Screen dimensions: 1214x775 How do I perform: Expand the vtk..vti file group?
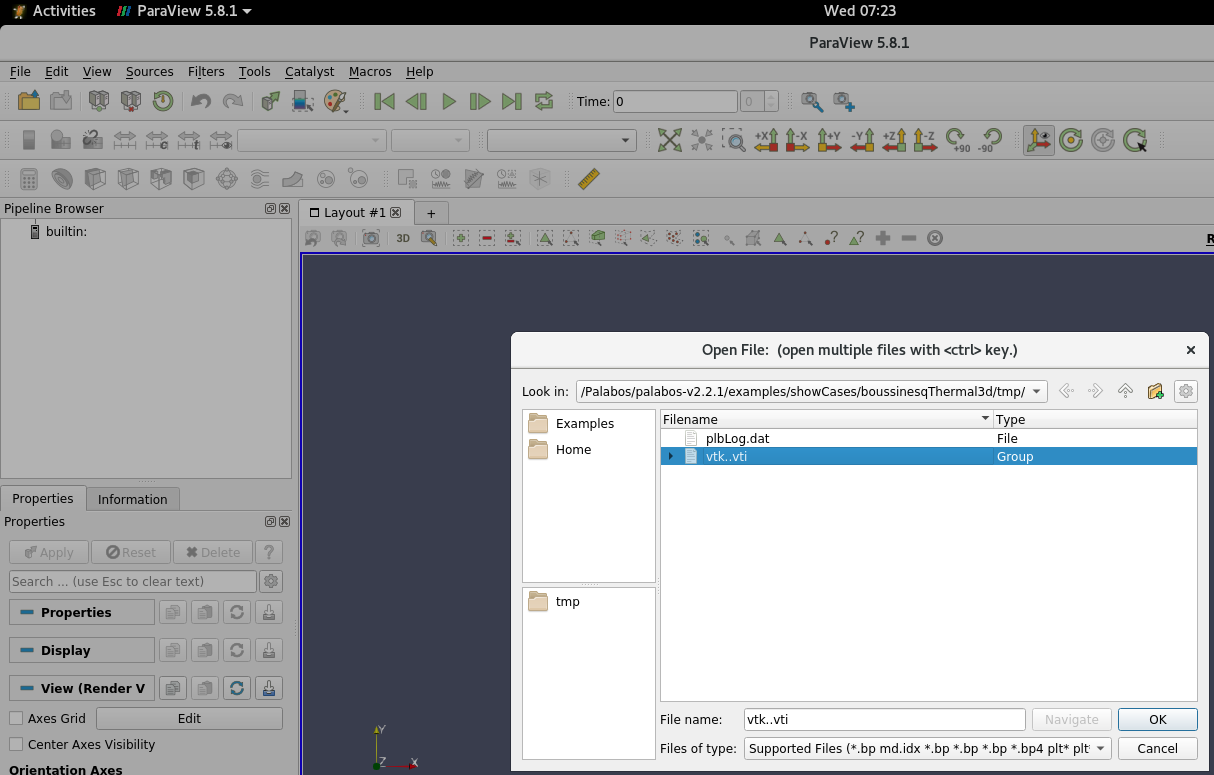pos(671,456)
